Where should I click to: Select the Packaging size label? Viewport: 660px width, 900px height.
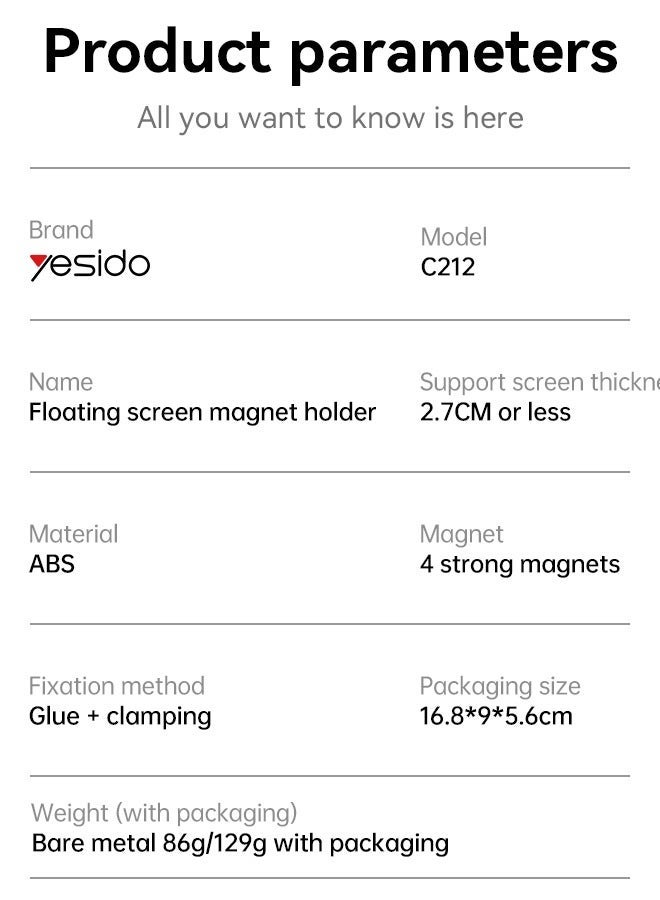point(500,686)
